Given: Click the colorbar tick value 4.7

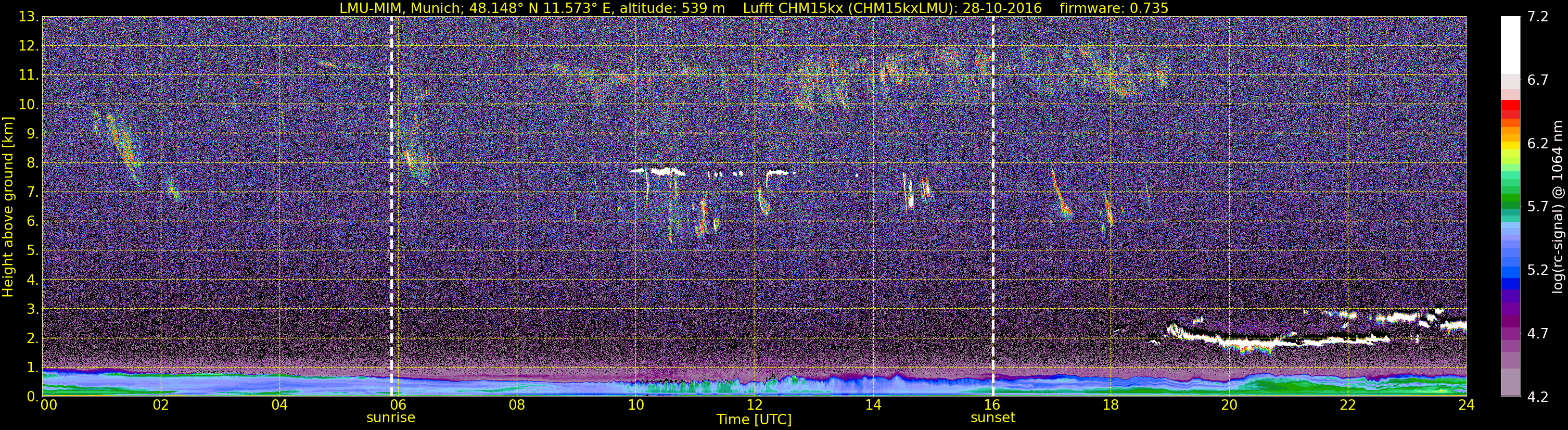Looking at the screenshot, I should [1538, 334].
